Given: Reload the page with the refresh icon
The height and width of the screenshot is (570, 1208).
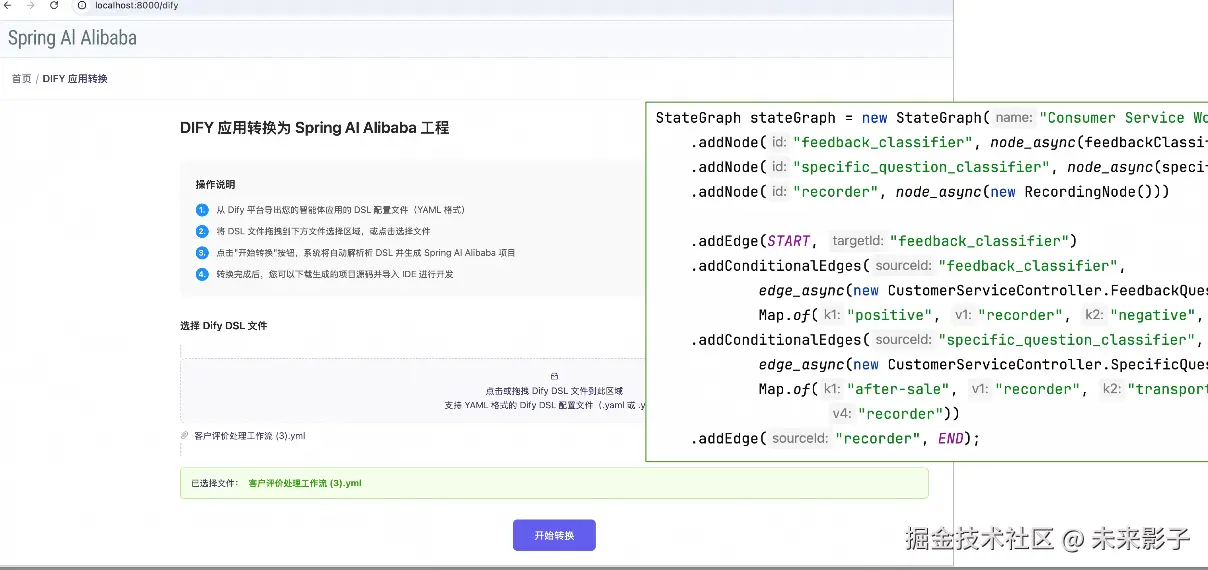Looking at the screenshot, I should tap(54, 6).
